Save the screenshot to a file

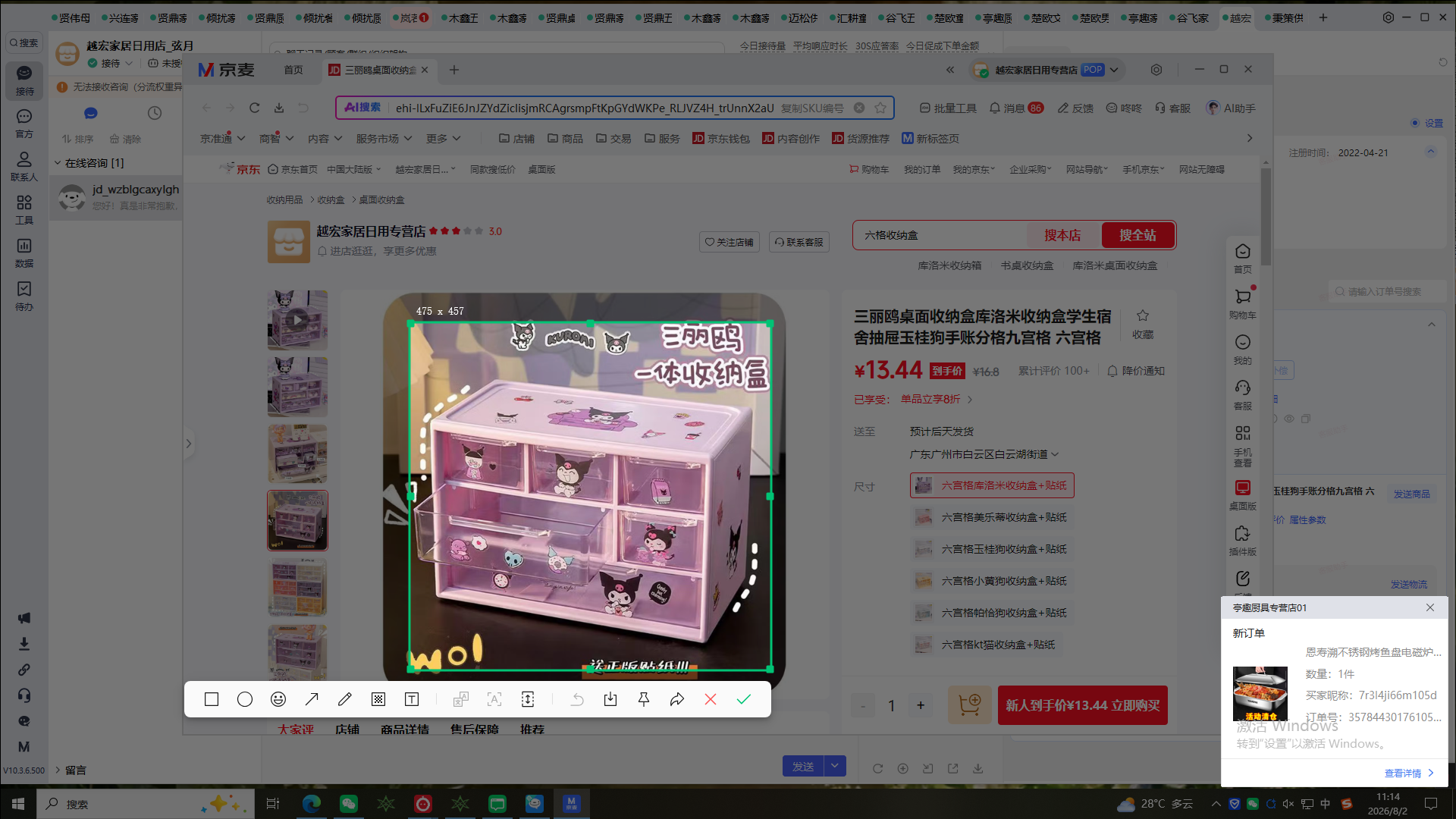pos(610,699)
